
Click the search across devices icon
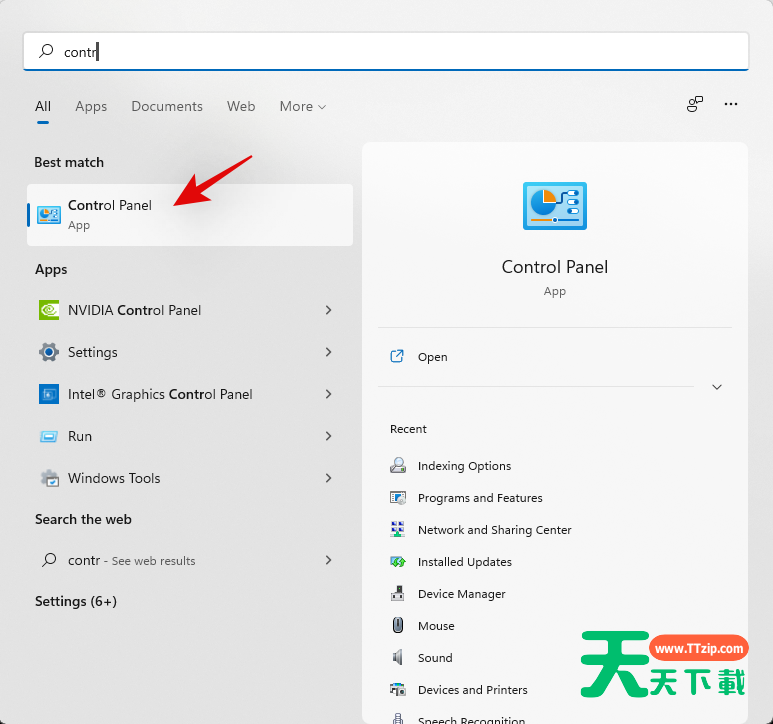click(x=695, y=104)
